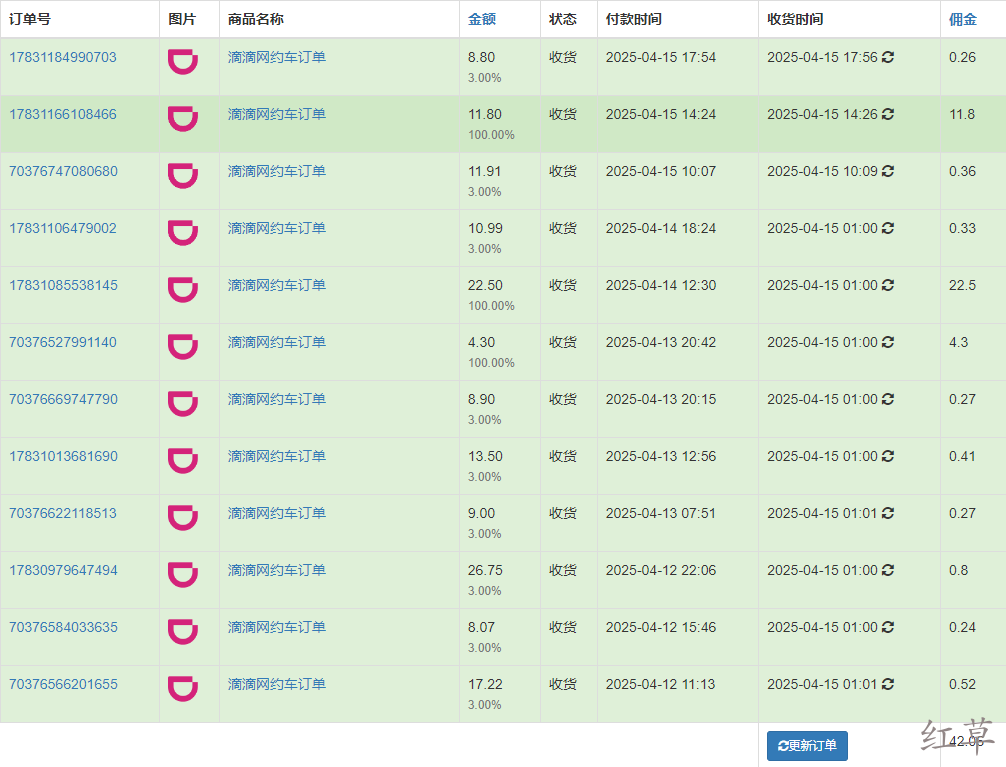1006x767 pixels.
Task: Open 滴滴网约车订单 link for order 70376566201655
Action: pyautogui.click(x=277, y=684)
